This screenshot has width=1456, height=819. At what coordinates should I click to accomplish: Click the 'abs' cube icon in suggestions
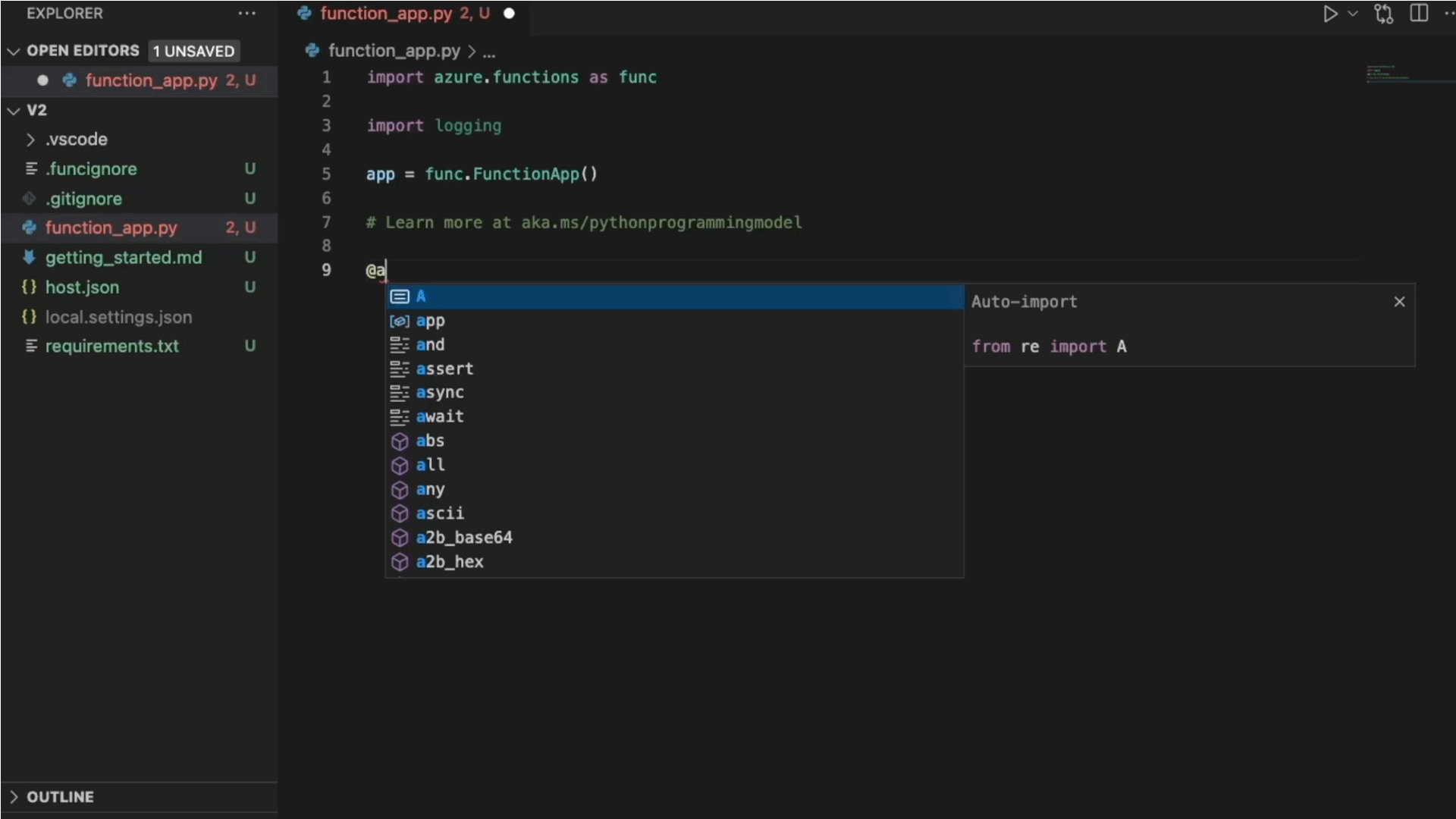click(x=400, y=441)
